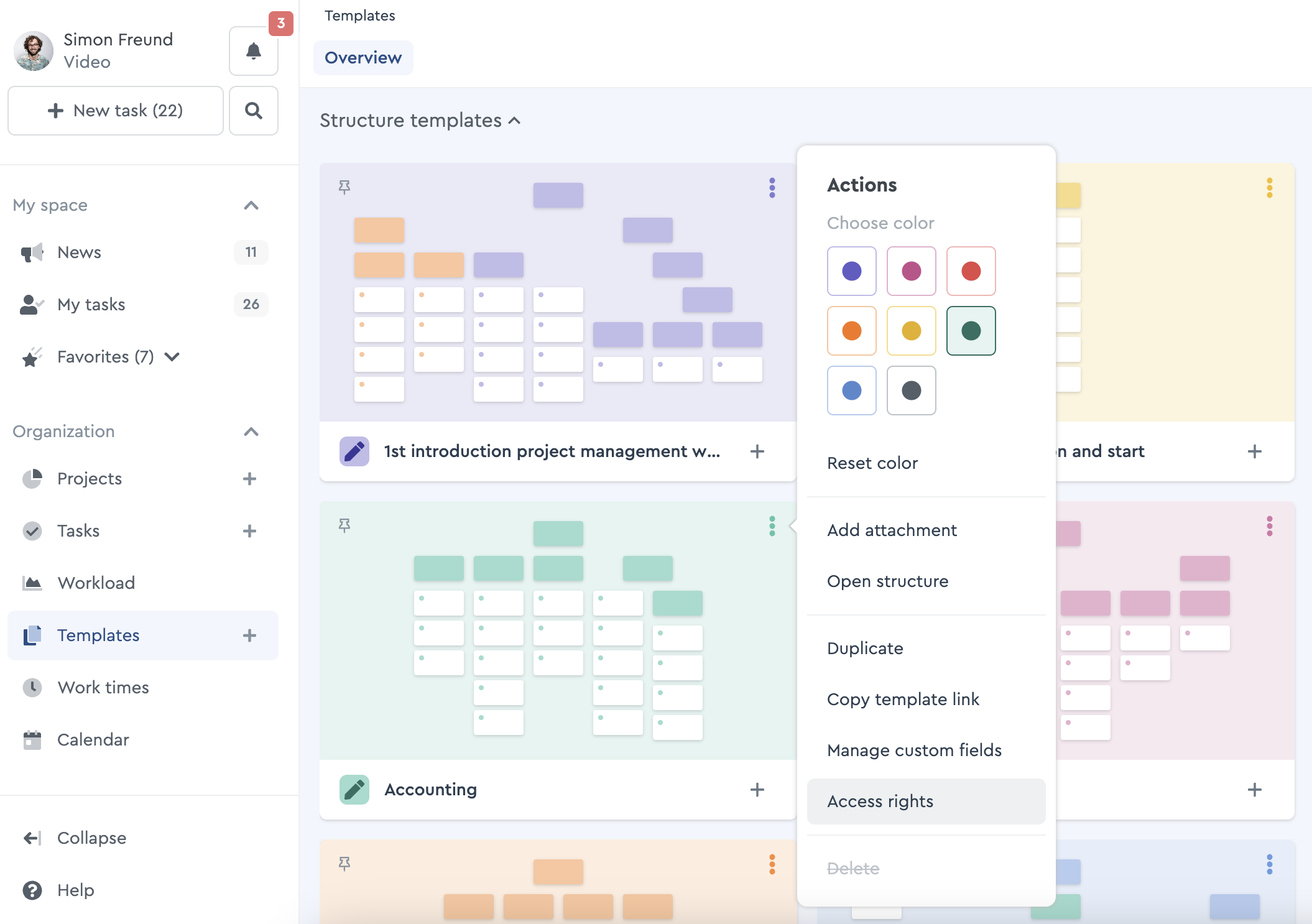Collapse the Organization section
Viewport: 1312px width, 924px height.
point(251,432)
